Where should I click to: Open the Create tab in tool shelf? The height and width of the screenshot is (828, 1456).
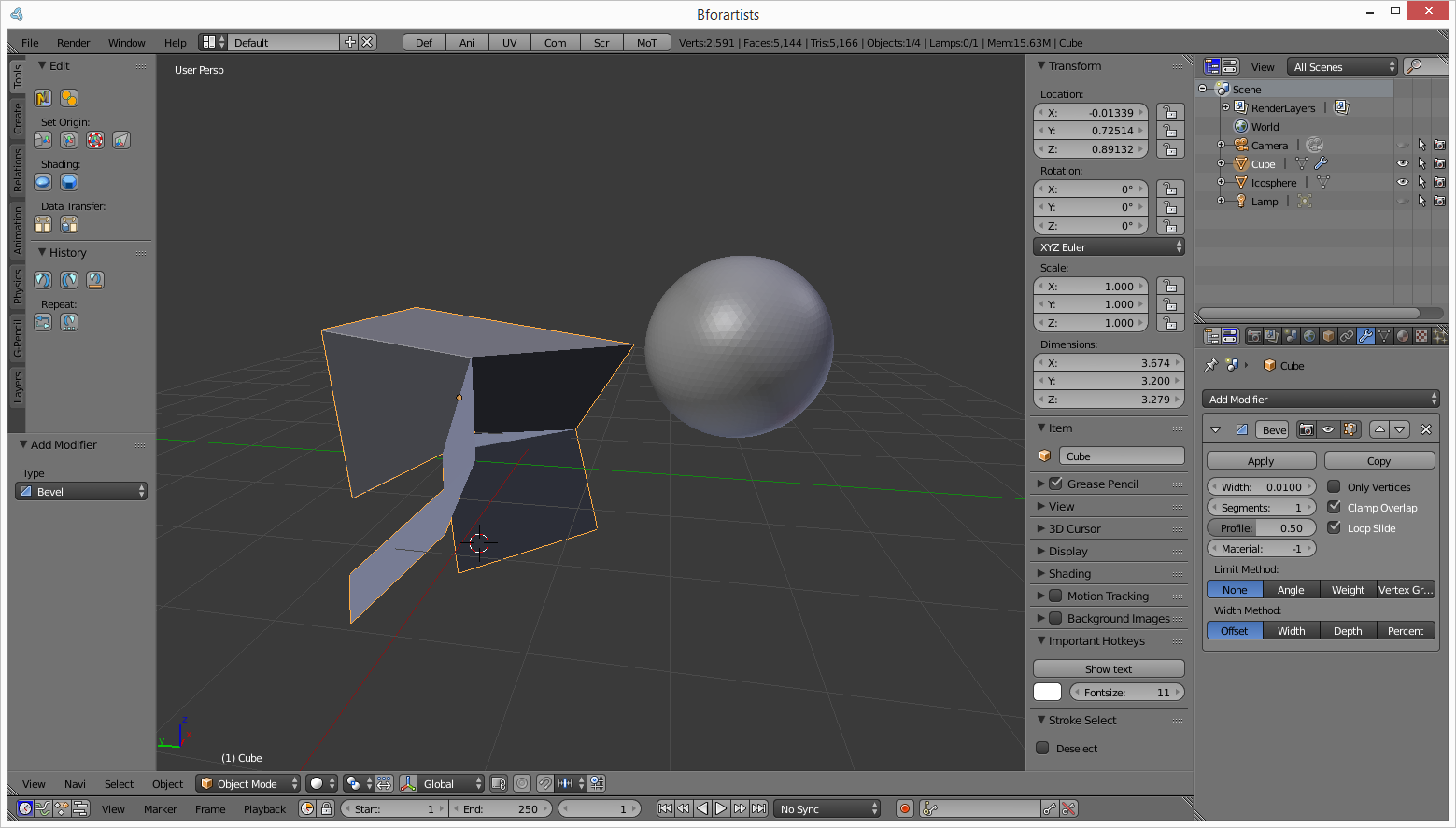pyautogui.click(x=17, y=119)
